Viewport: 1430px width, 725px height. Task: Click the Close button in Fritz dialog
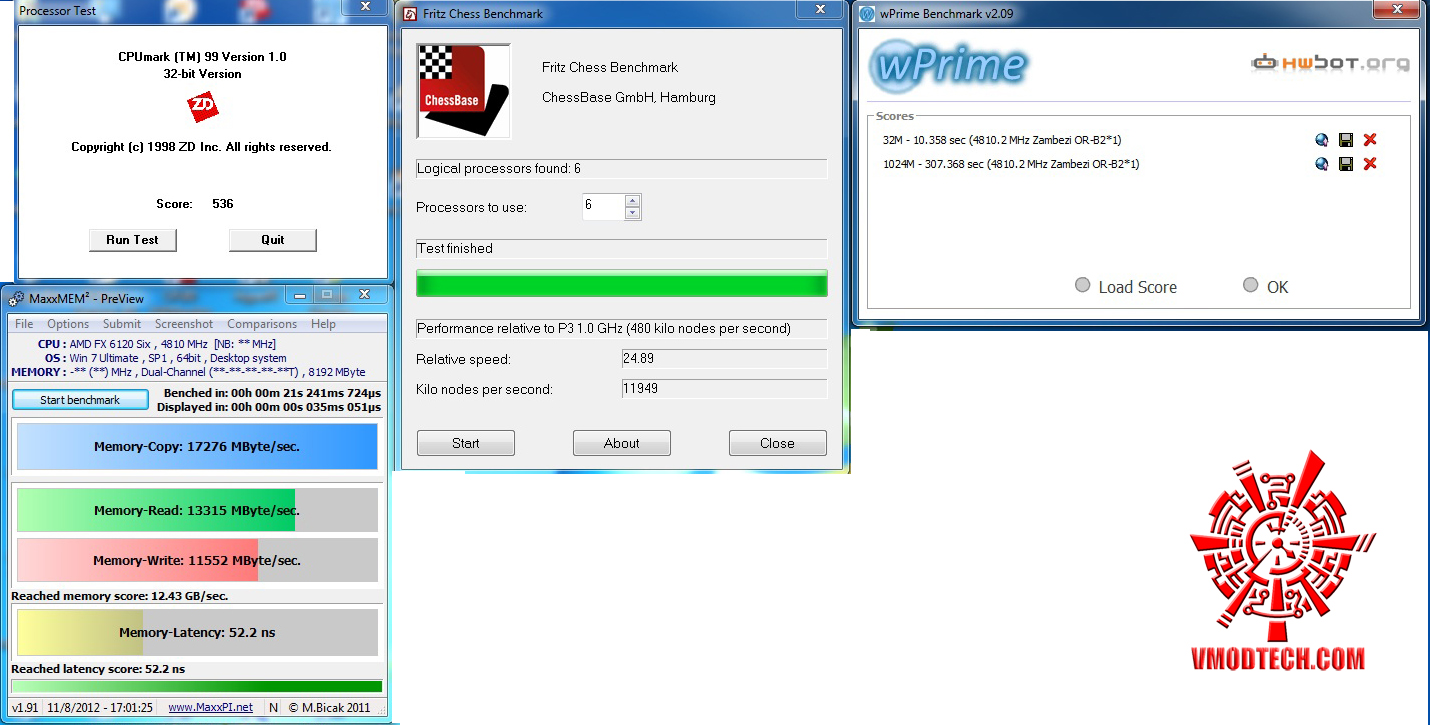(x=778, y=443)
